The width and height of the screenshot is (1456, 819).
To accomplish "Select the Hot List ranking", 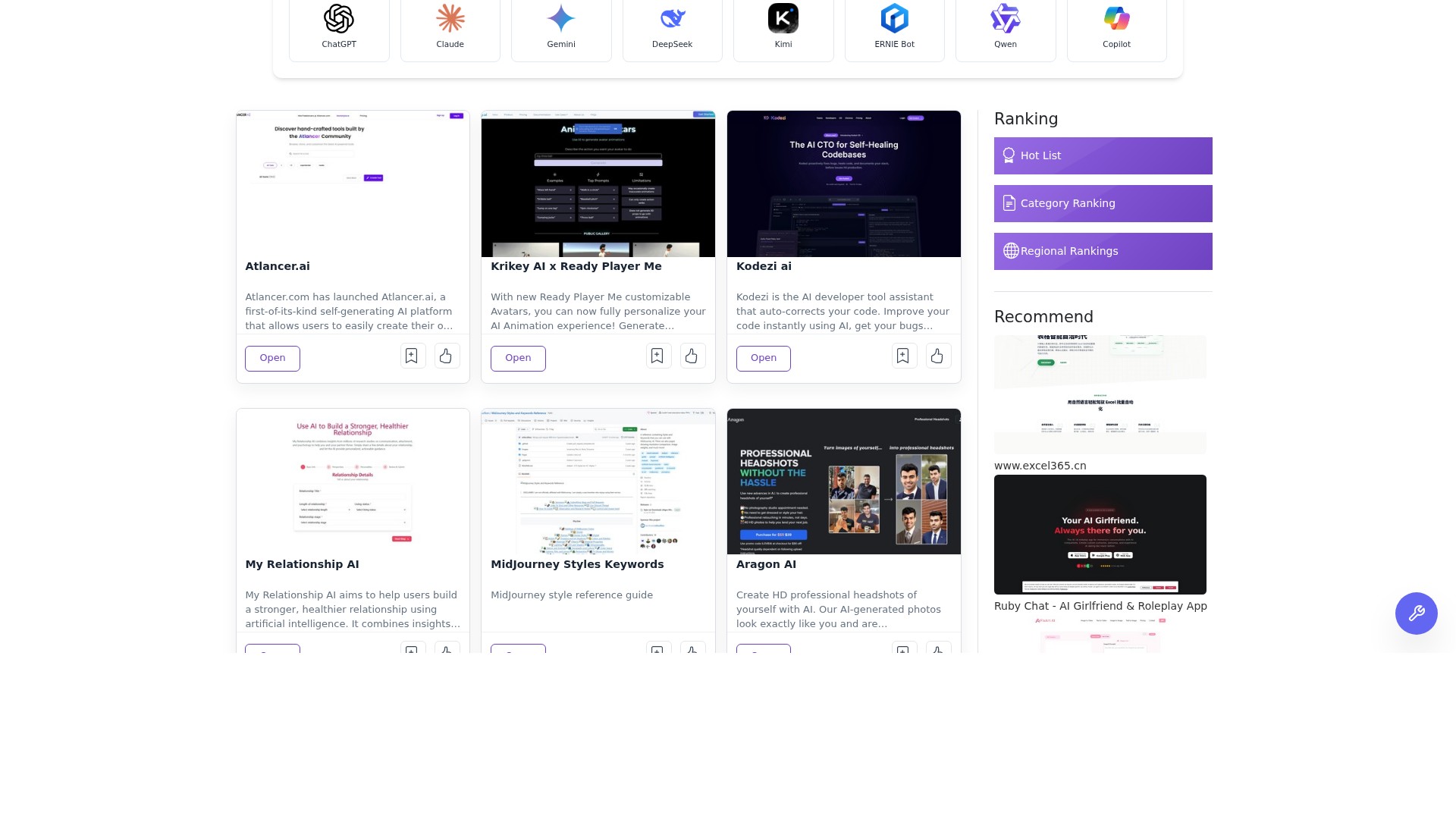I will (1103, 155).
